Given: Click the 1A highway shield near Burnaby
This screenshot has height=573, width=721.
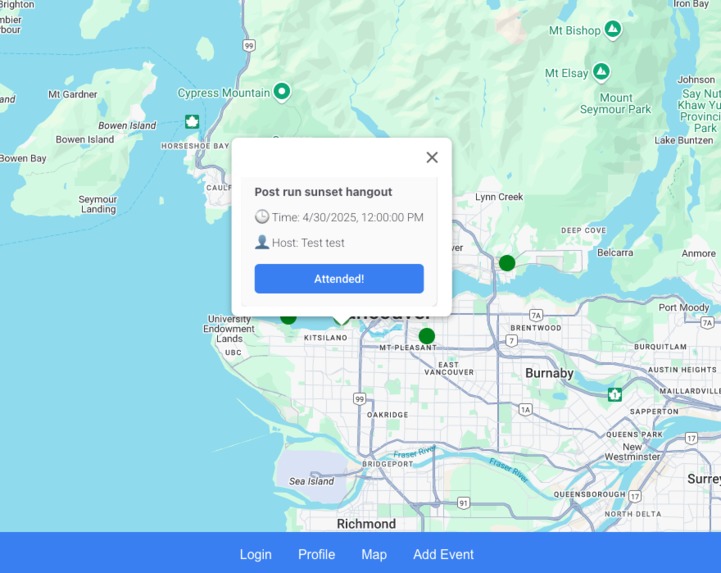Looking at the screenshot, I should [x=525, y=409].
